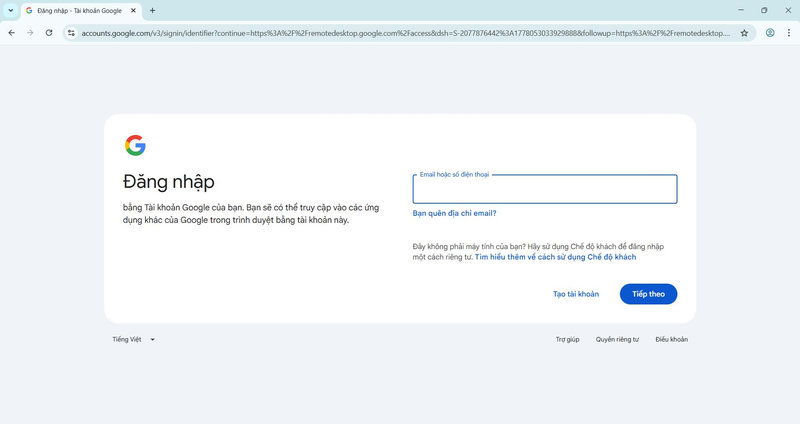This screenshot has width=800, height=424.
Task: Click the browser back arrow
Action: coord(12,33)
